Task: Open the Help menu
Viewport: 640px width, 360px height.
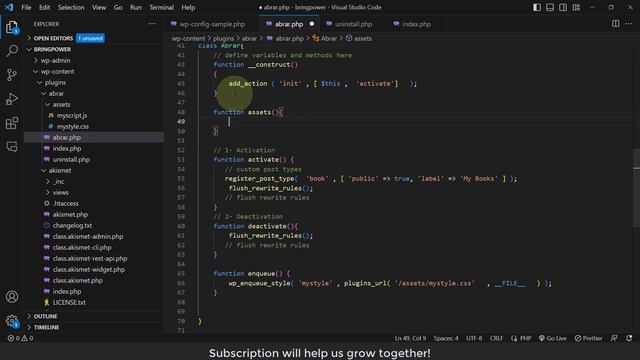Action: [188, 7]
